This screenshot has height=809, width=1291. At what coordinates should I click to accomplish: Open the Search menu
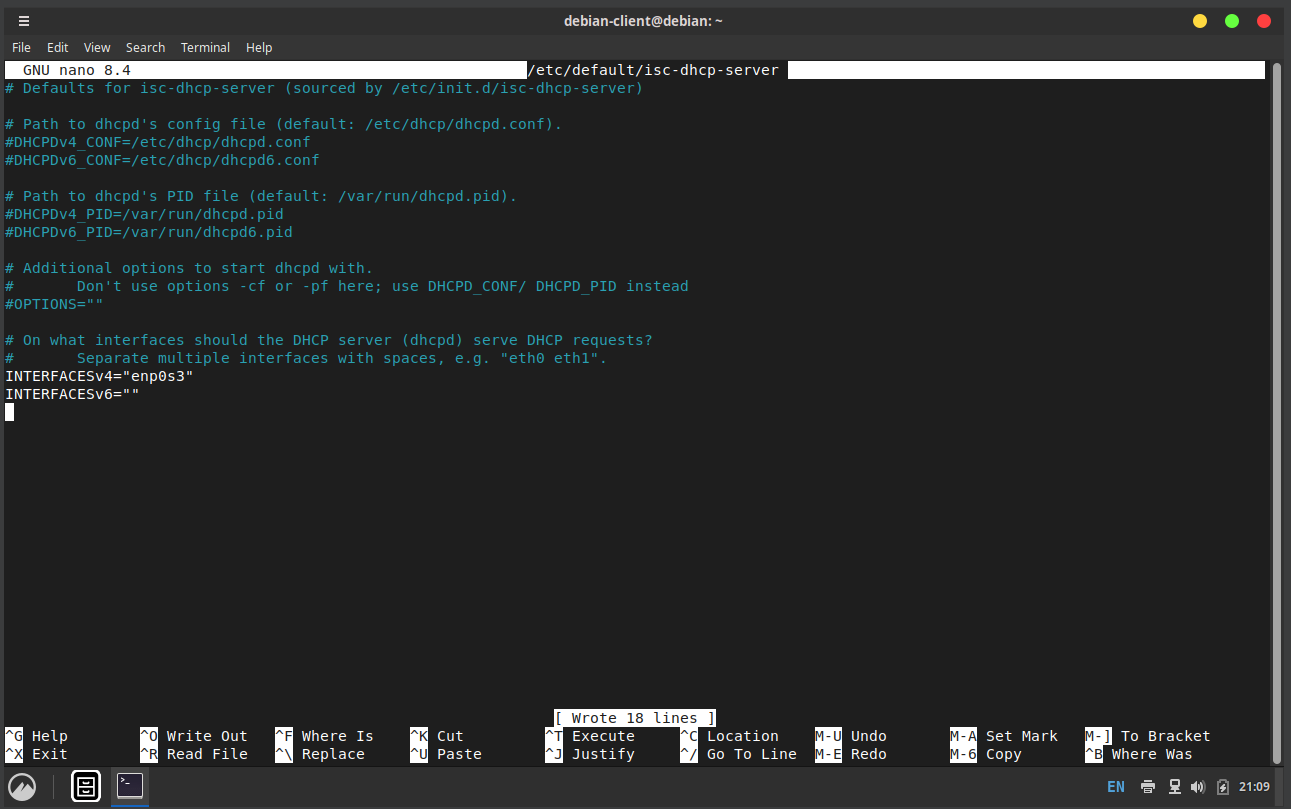click(145, 47)
